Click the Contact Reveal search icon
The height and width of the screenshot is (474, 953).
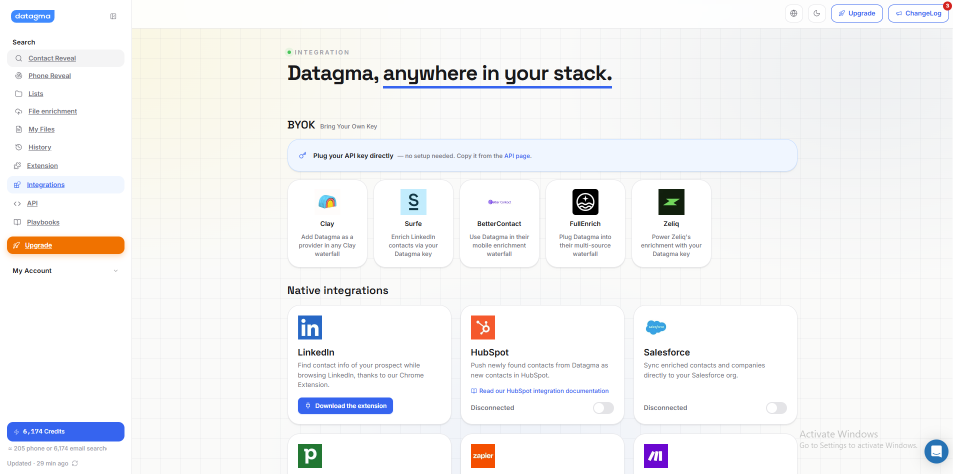(x=19, y=58)
